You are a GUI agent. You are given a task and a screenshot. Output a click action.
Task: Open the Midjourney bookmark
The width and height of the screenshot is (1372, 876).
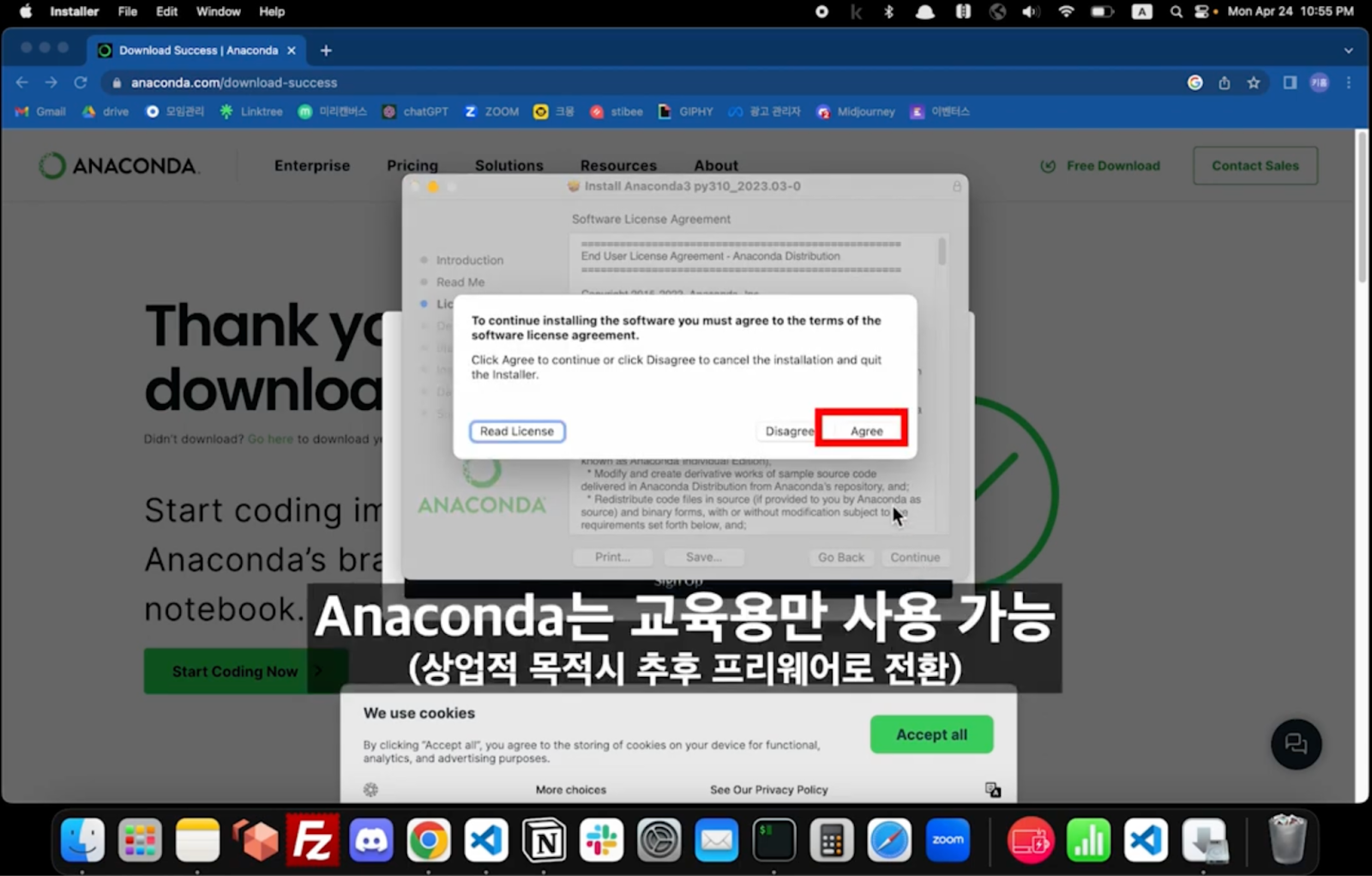[856, 112]
